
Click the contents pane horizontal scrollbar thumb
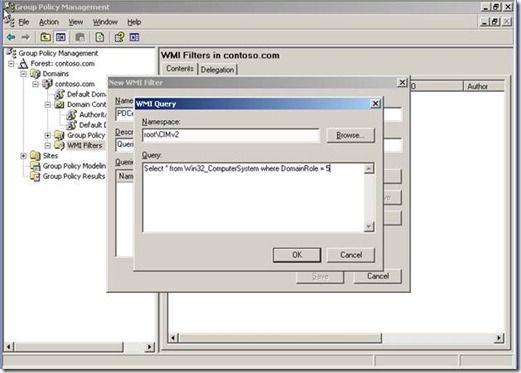(280, 338)
